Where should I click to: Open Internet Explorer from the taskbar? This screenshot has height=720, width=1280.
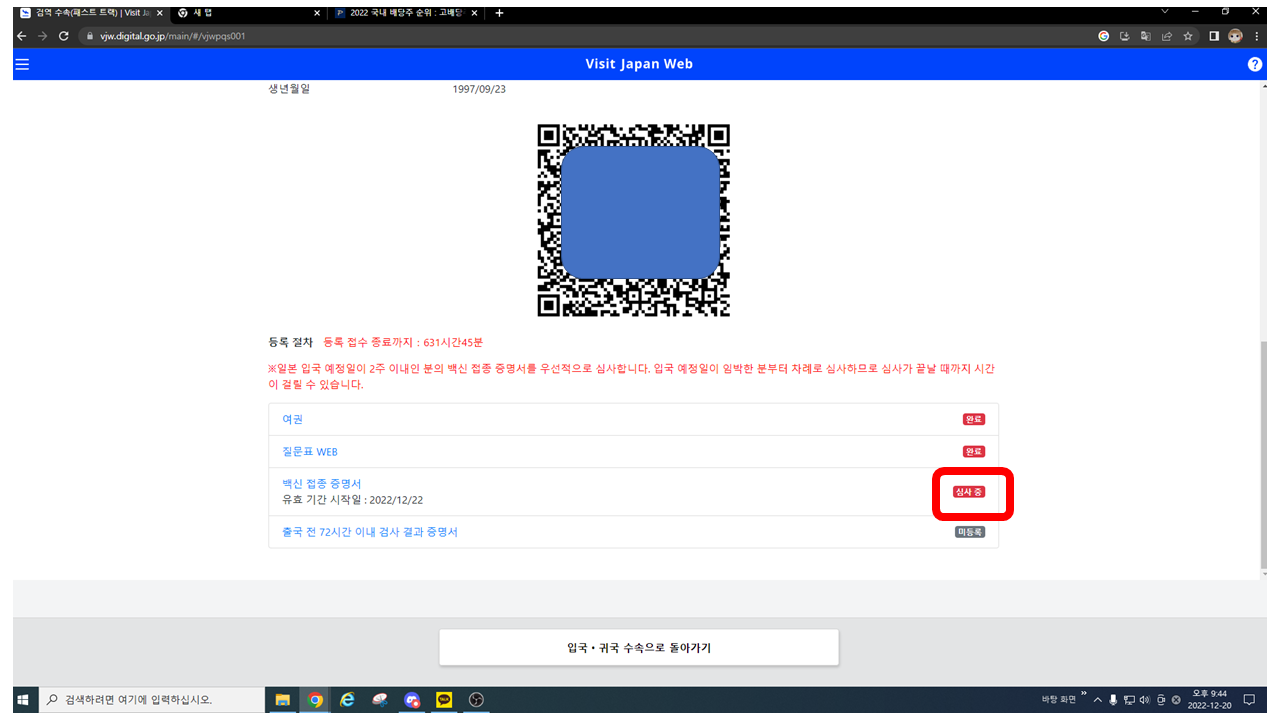coord(347,700)
